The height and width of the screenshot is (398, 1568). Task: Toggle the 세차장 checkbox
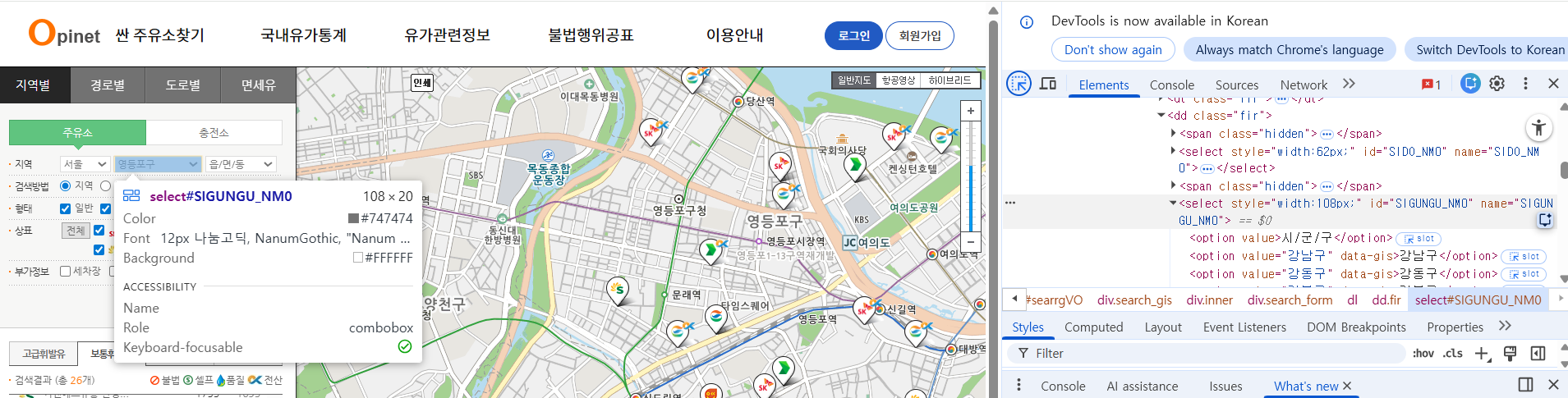pyautogui.click(x=65, y=271)
